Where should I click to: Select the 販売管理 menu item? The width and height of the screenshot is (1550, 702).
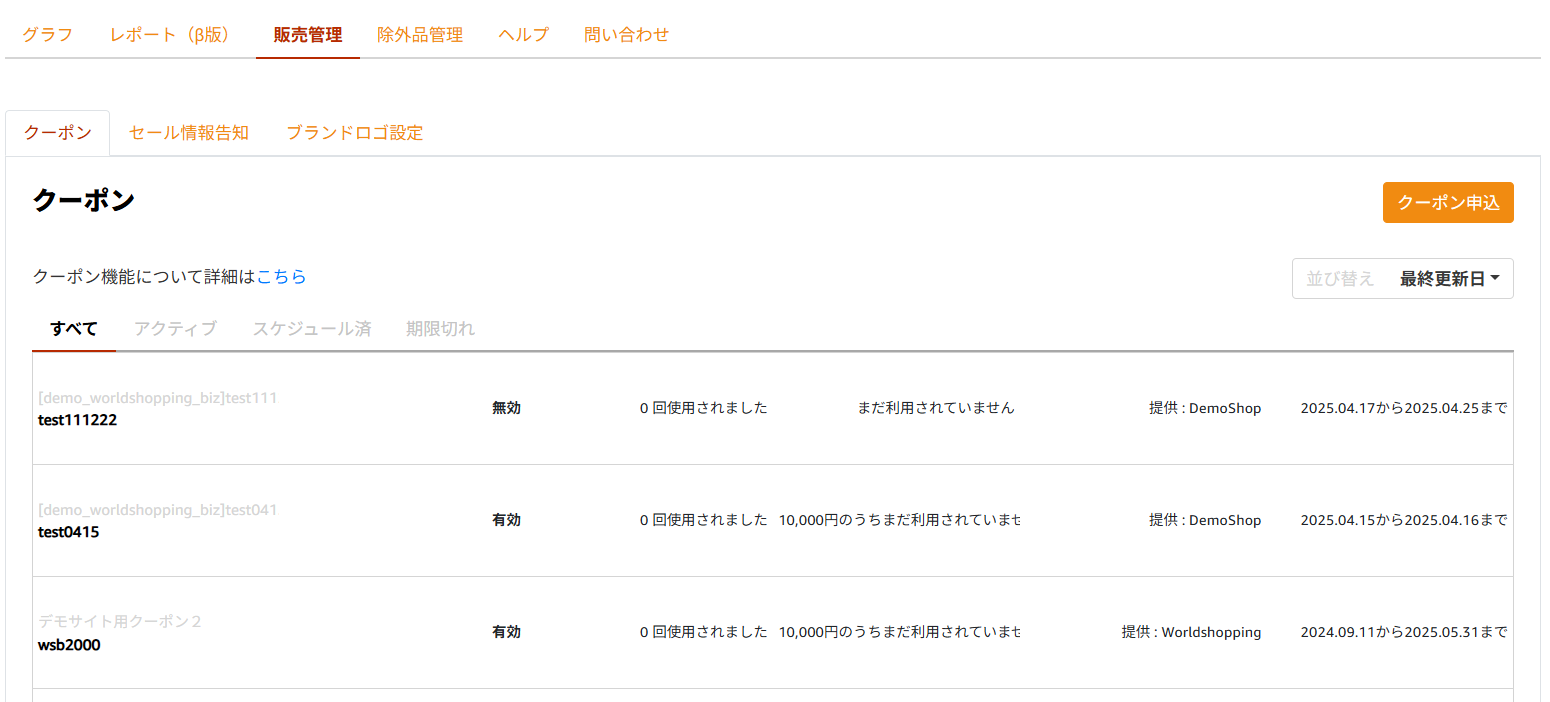pos(308,35)
